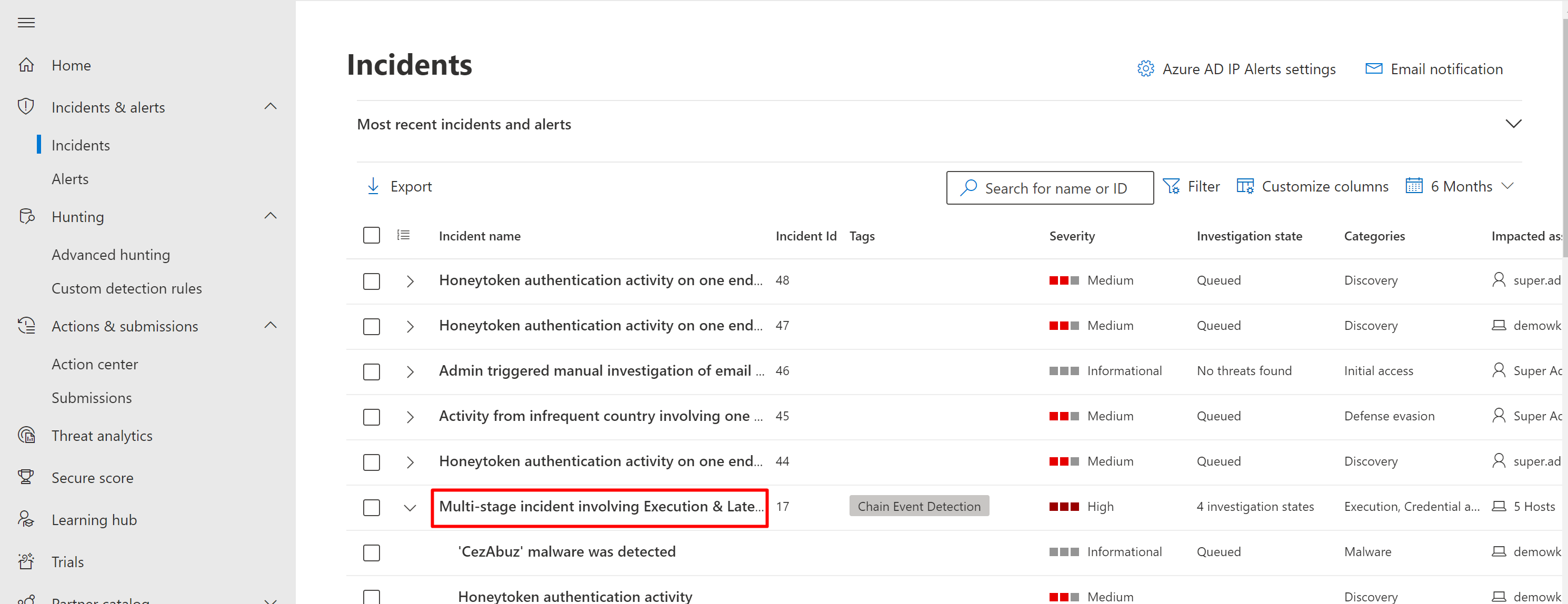Screen dimensions: 1568x604
Task: Open the Multi-stage incident involving Execution link
Action: (x=600, y=507)
